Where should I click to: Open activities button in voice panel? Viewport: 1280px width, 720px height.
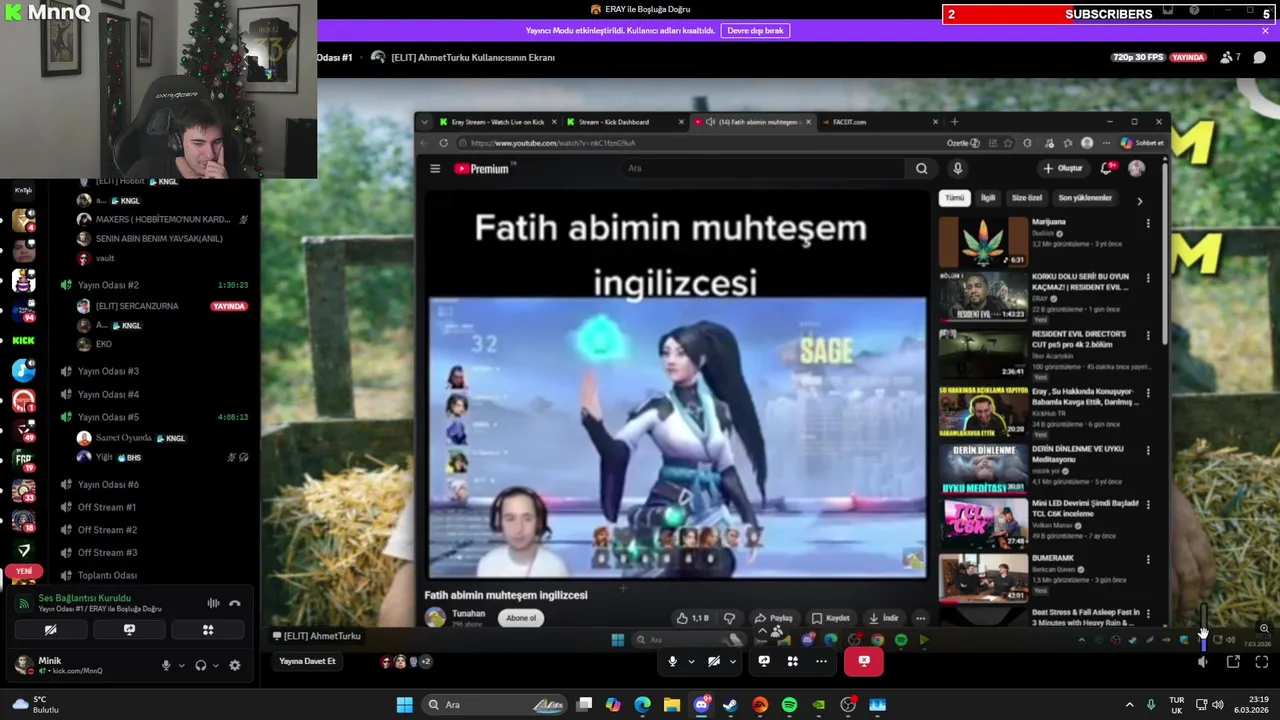[208, 630]
